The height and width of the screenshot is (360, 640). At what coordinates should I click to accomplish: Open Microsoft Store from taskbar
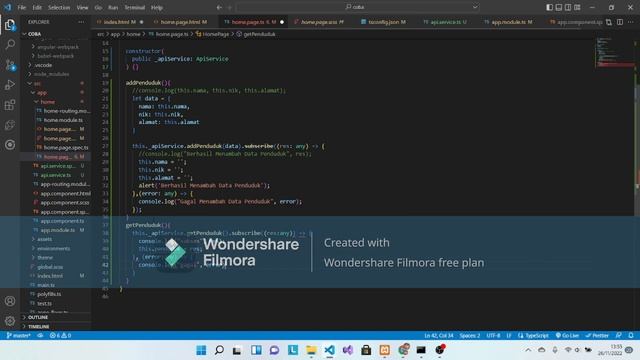pos(366,350)
